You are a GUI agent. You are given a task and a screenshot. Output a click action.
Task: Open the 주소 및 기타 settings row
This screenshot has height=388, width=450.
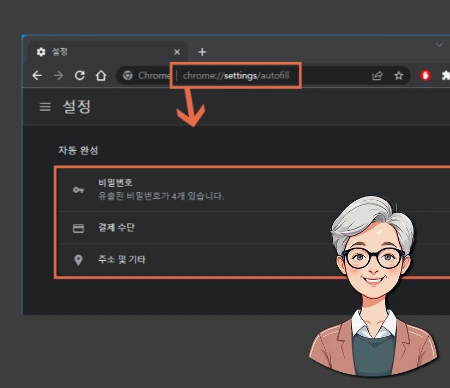(254, 260)
